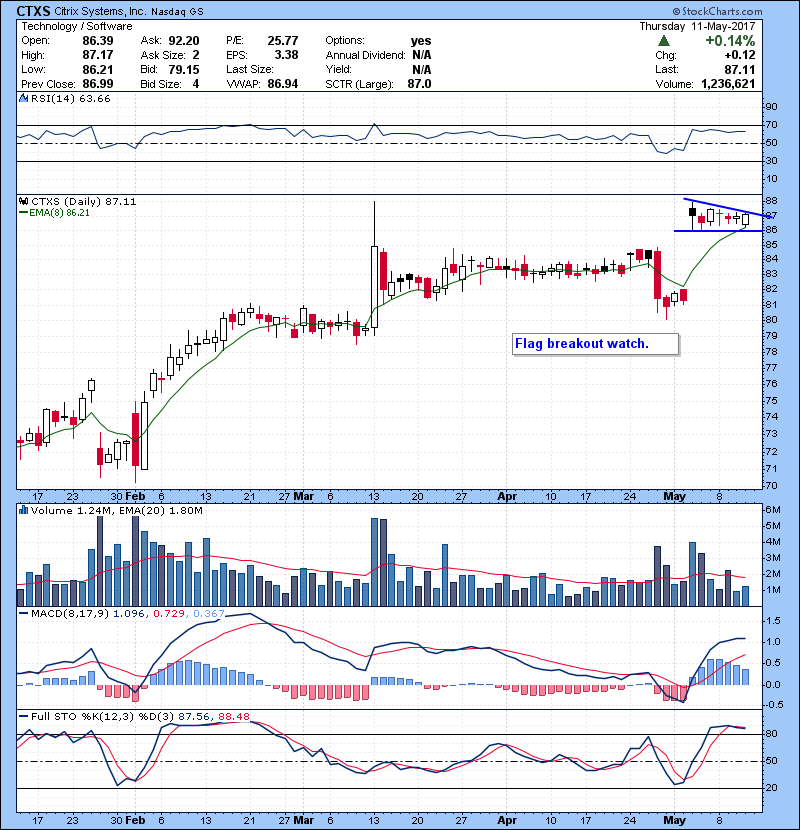Image resolution: width=800 pixels, height=830 pixels.
Task: Click the Nasdaq GS exchange label
Action: tap(177, 12)
